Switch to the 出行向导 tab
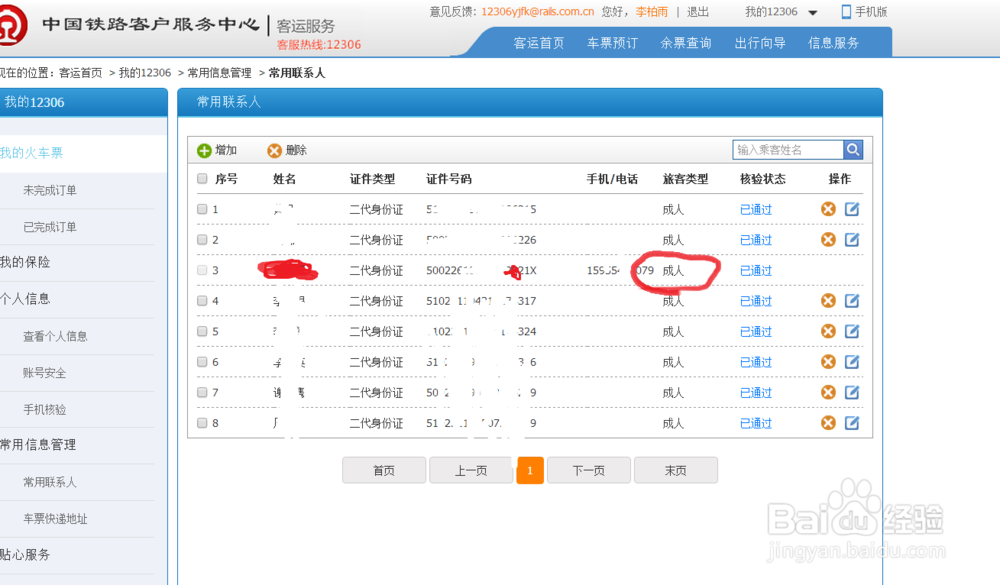This screenshot has width=1000, height=585. [759, 43]
